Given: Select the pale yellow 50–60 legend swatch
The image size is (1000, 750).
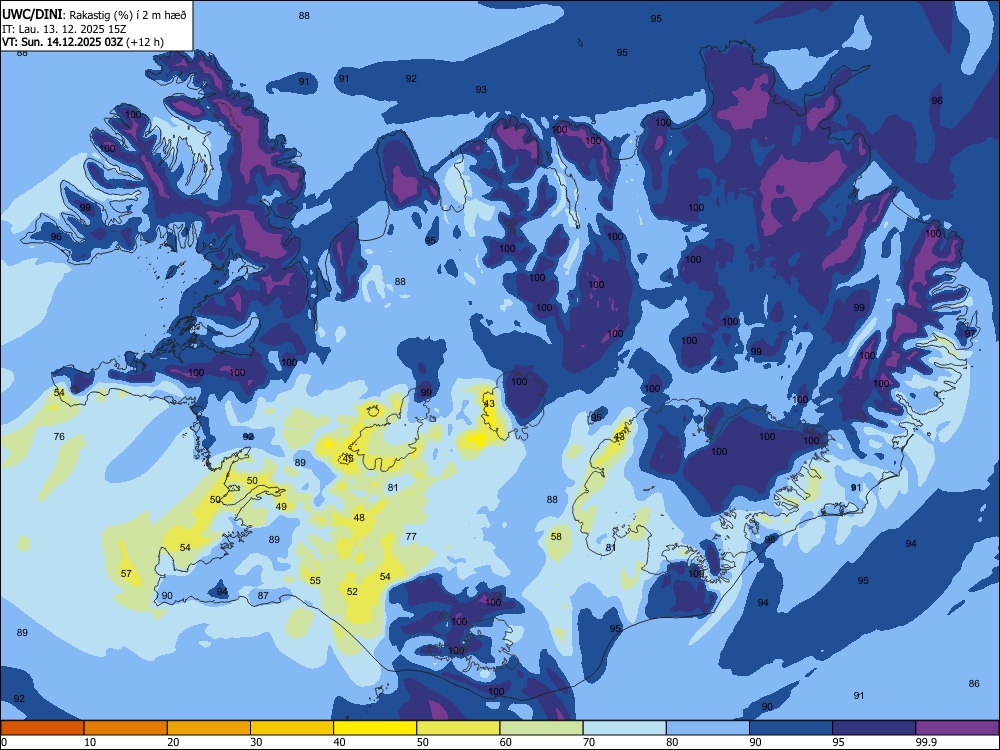Looking at the screenshot, I should tap(458, 728).
